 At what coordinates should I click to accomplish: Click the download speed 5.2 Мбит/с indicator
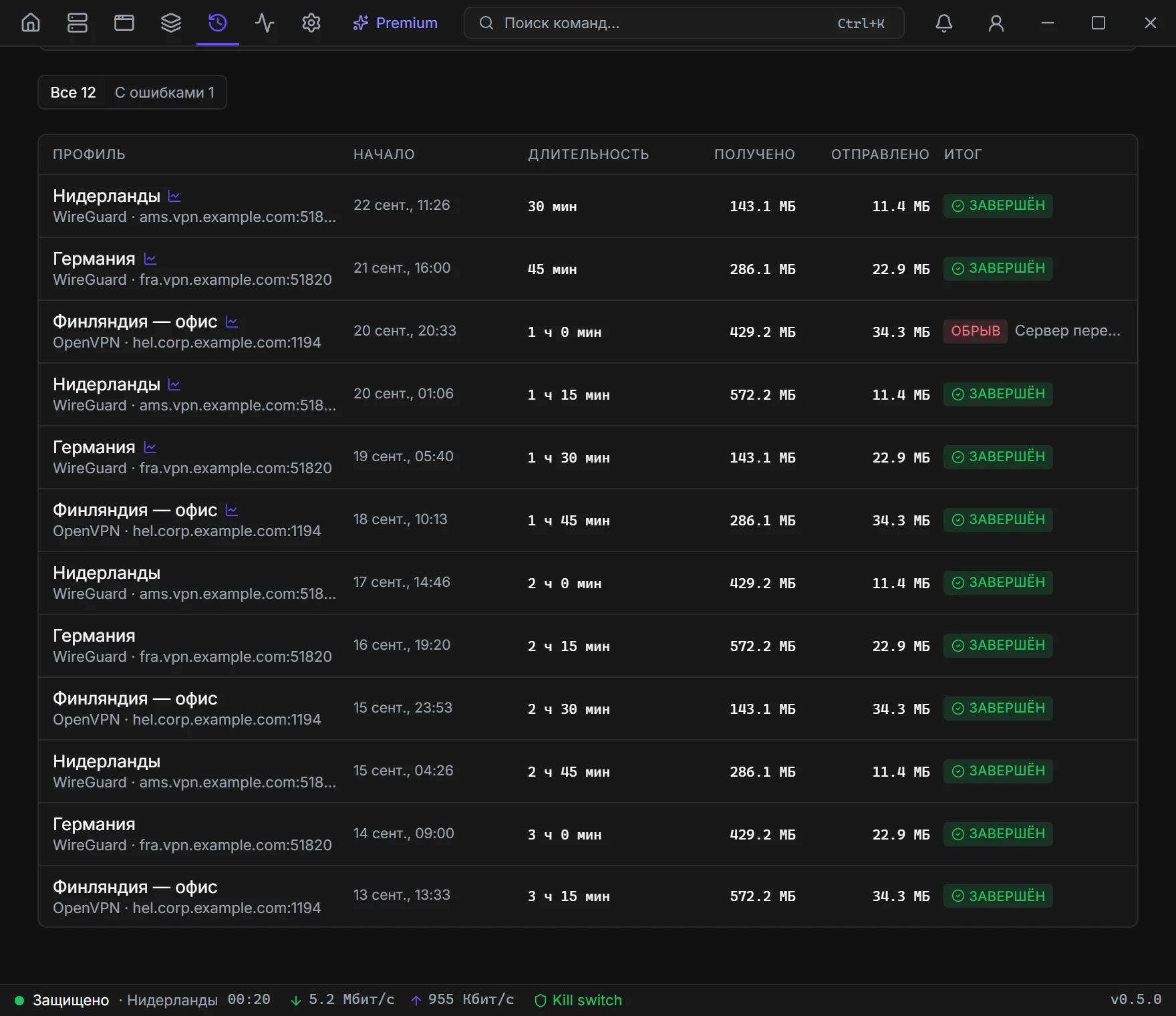click(342, 1000)
